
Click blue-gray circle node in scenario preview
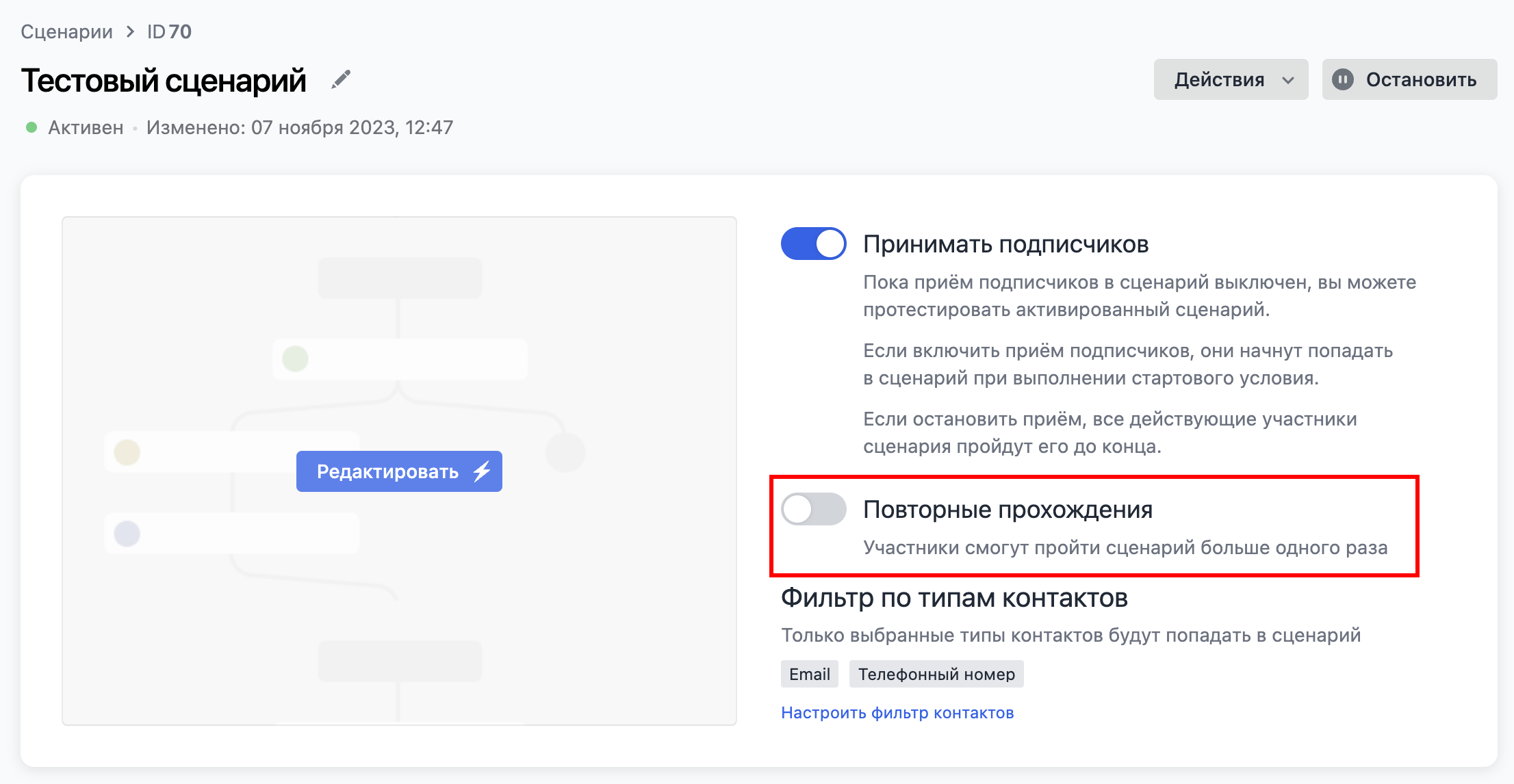click(x=127, y=534)
